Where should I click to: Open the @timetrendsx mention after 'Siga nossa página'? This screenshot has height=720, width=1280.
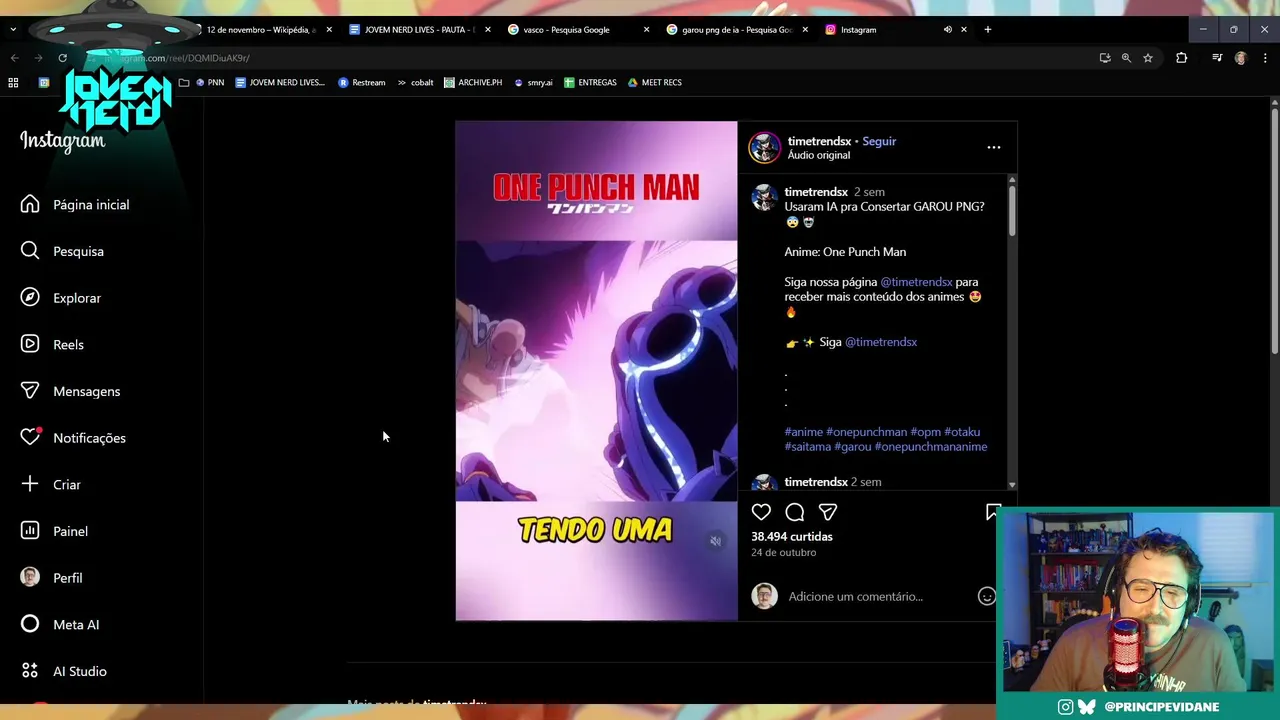(x=916, y=282)
